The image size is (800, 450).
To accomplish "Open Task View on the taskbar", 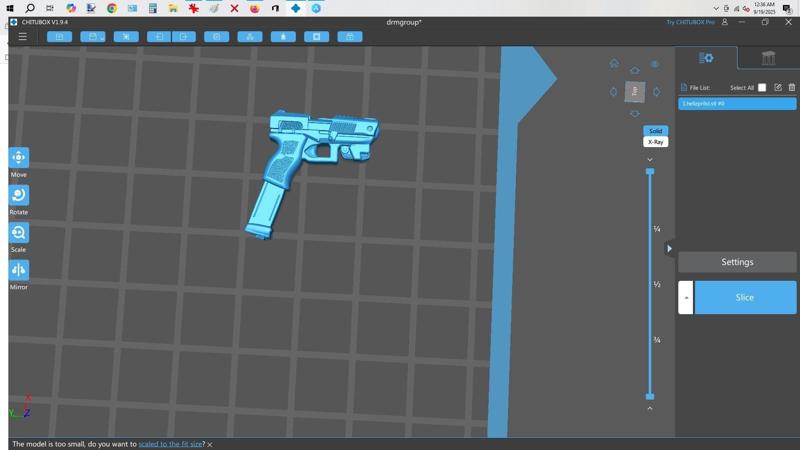I will tap(50, 8).
